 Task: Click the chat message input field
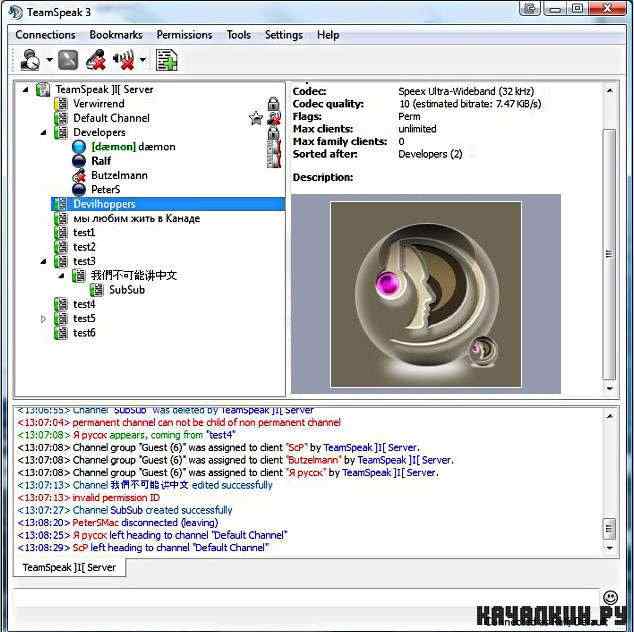coord(305,596)
